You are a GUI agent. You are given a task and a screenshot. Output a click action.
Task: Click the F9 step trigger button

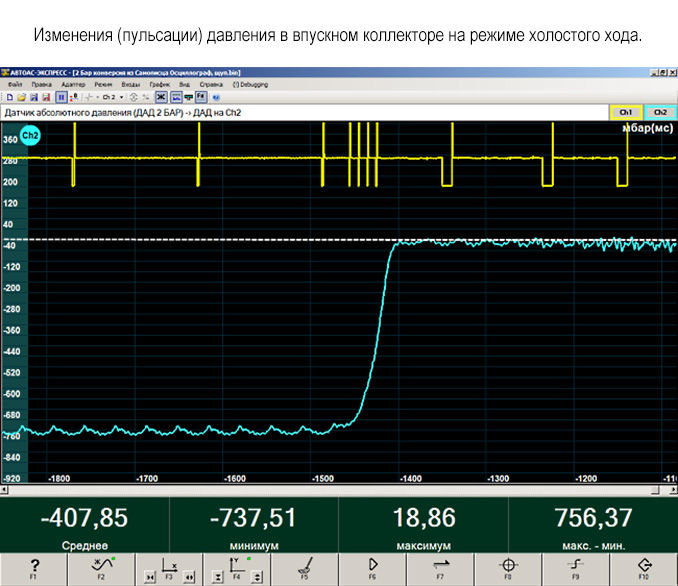(576, 569)
